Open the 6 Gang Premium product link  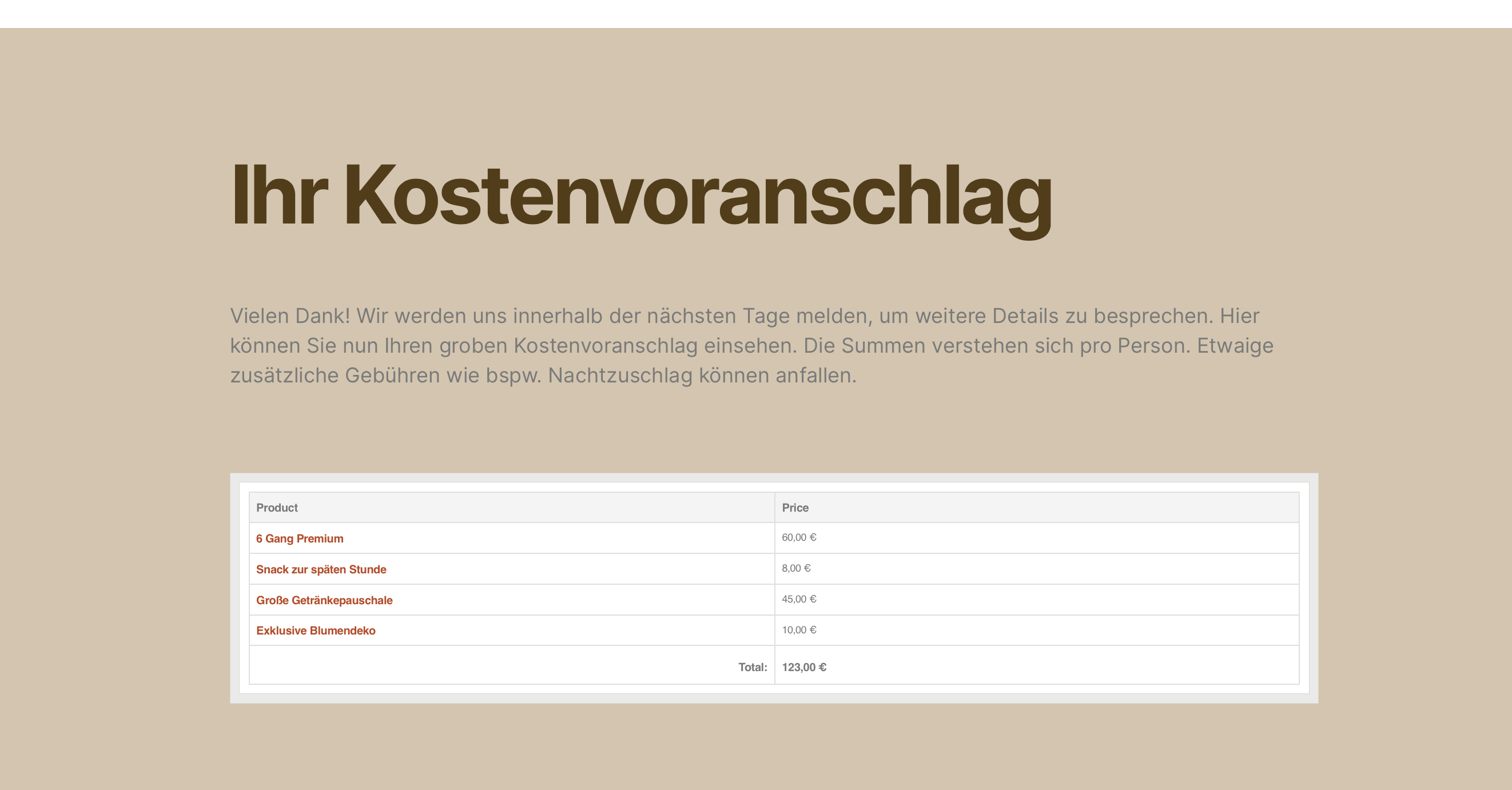tap(299, 538)
